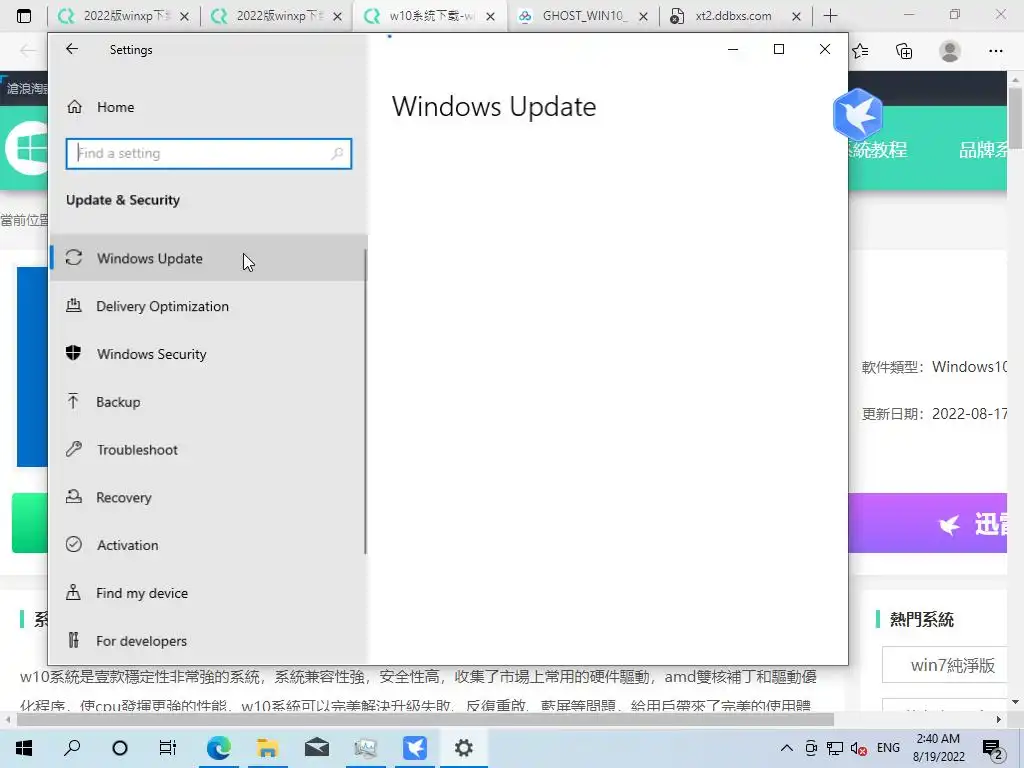
Task: Open Windows Security page
Action: pos(208,353)
